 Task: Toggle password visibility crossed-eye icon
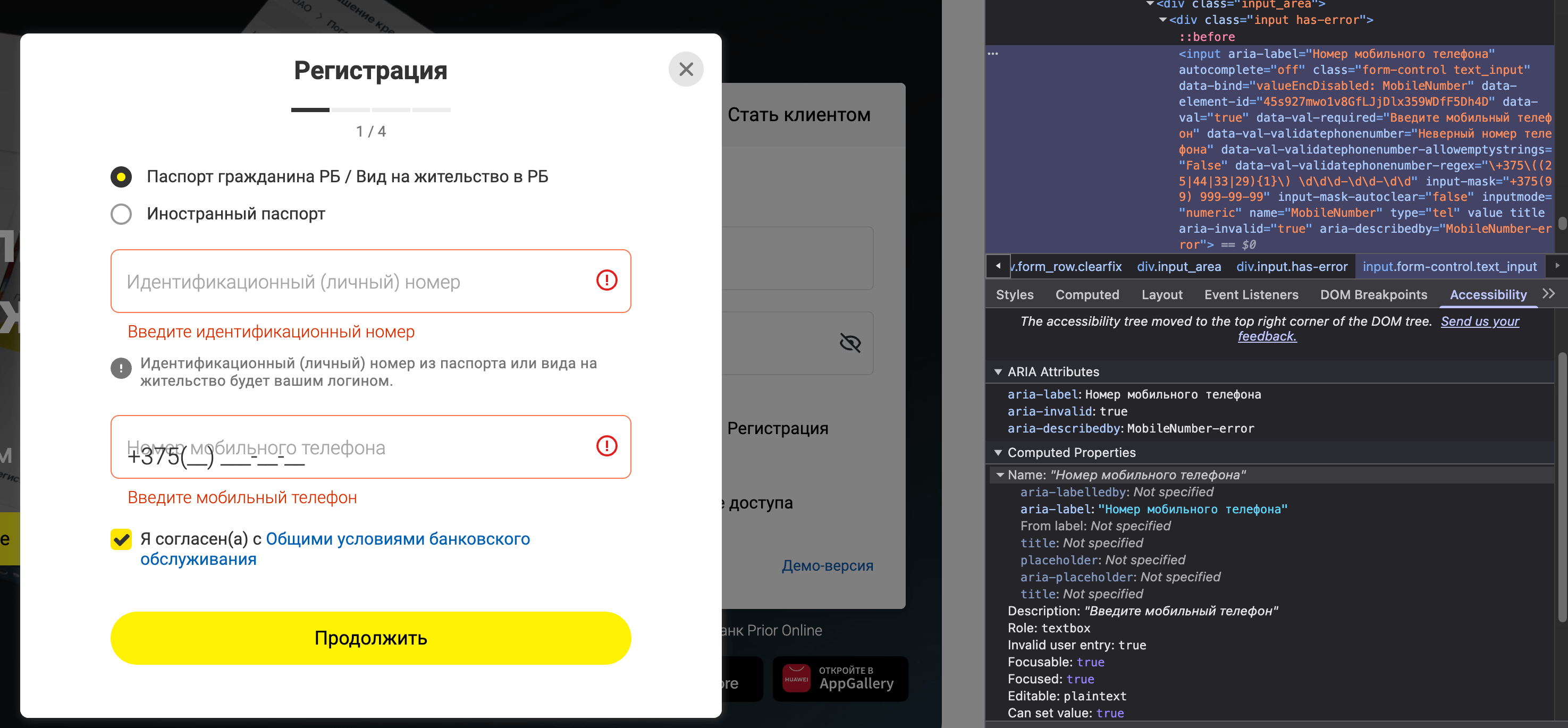pyautogui.click(x=850, y=343)
